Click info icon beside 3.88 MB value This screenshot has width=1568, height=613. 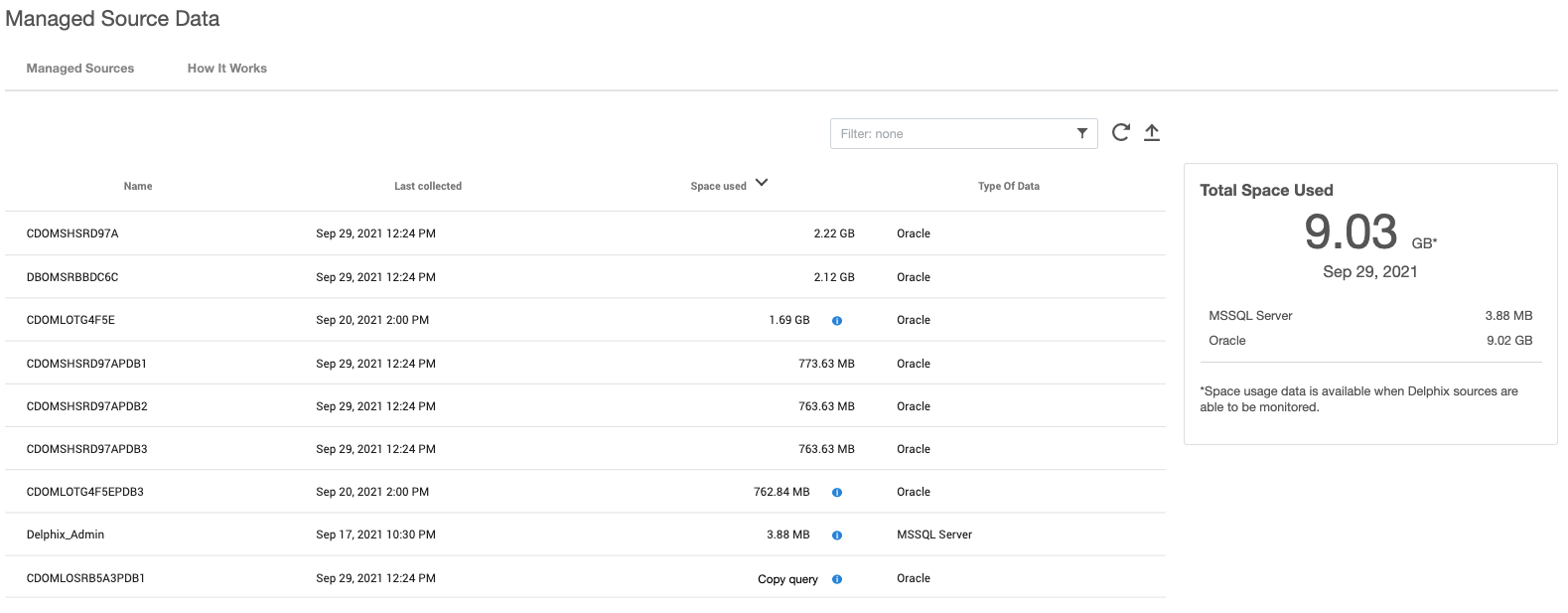click(837, 536)
